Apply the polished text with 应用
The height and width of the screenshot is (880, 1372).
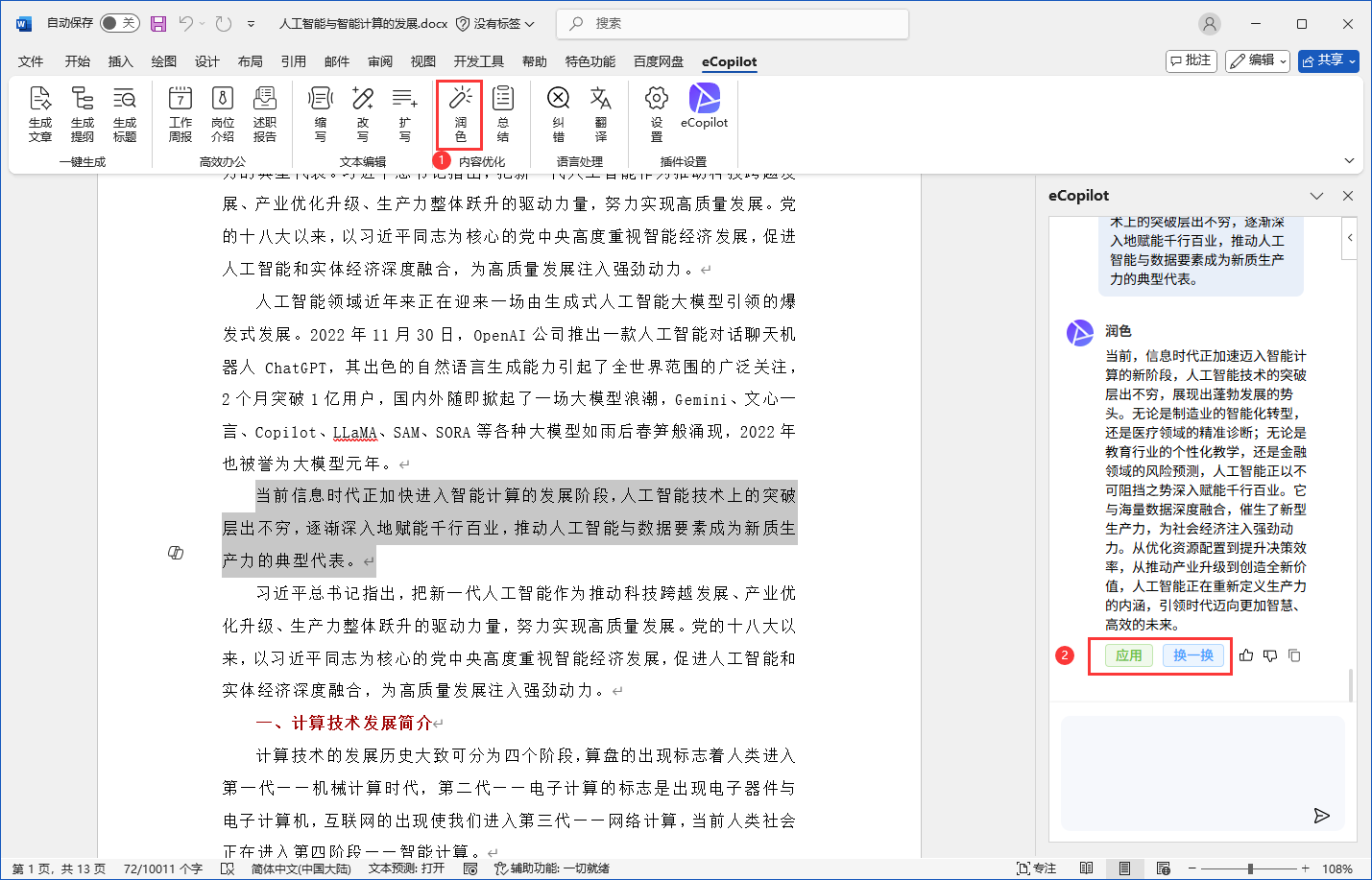click(x=1128, y=655)
